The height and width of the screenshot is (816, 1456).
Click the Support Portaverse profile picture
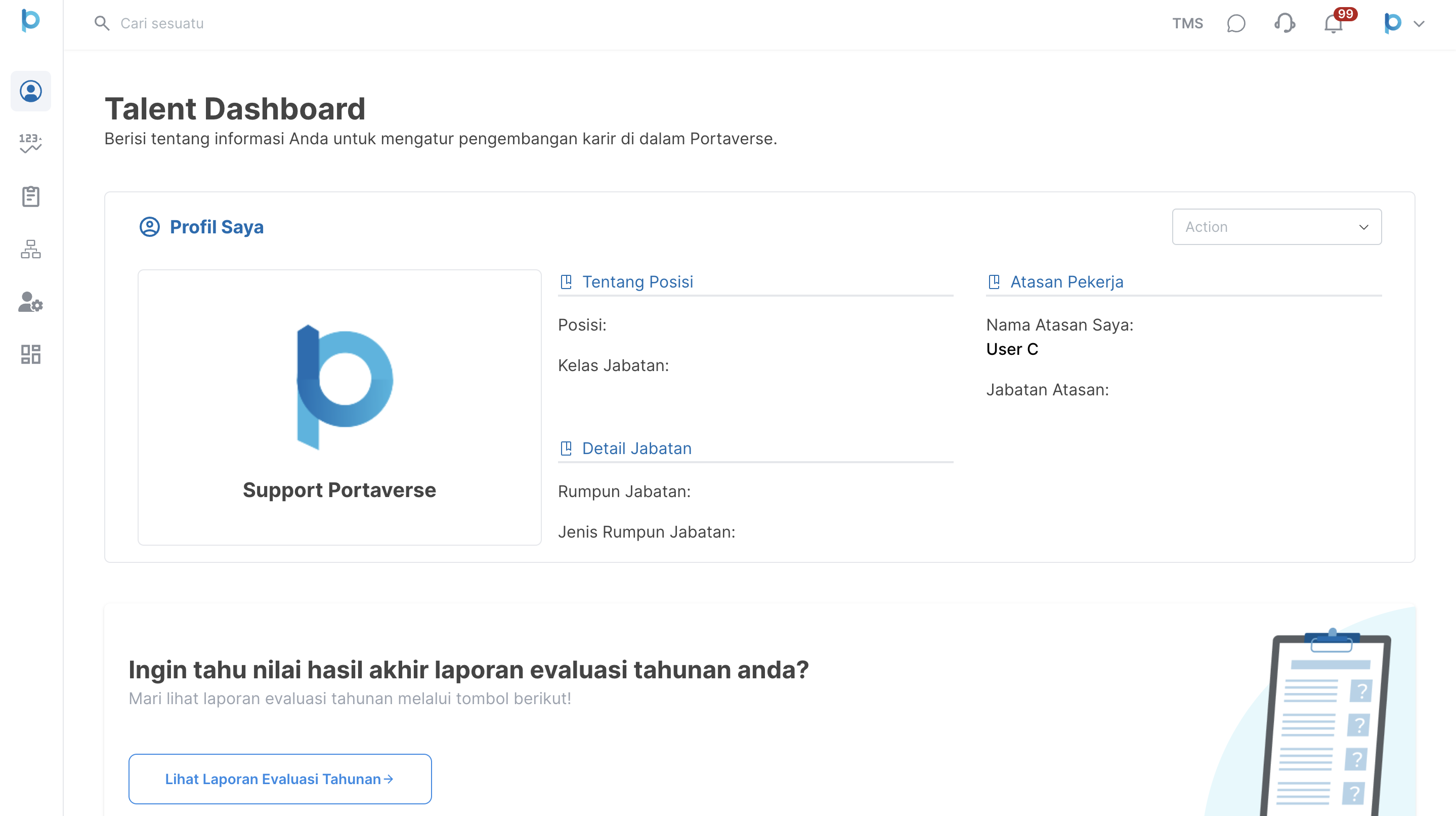[x=344, y=387]
